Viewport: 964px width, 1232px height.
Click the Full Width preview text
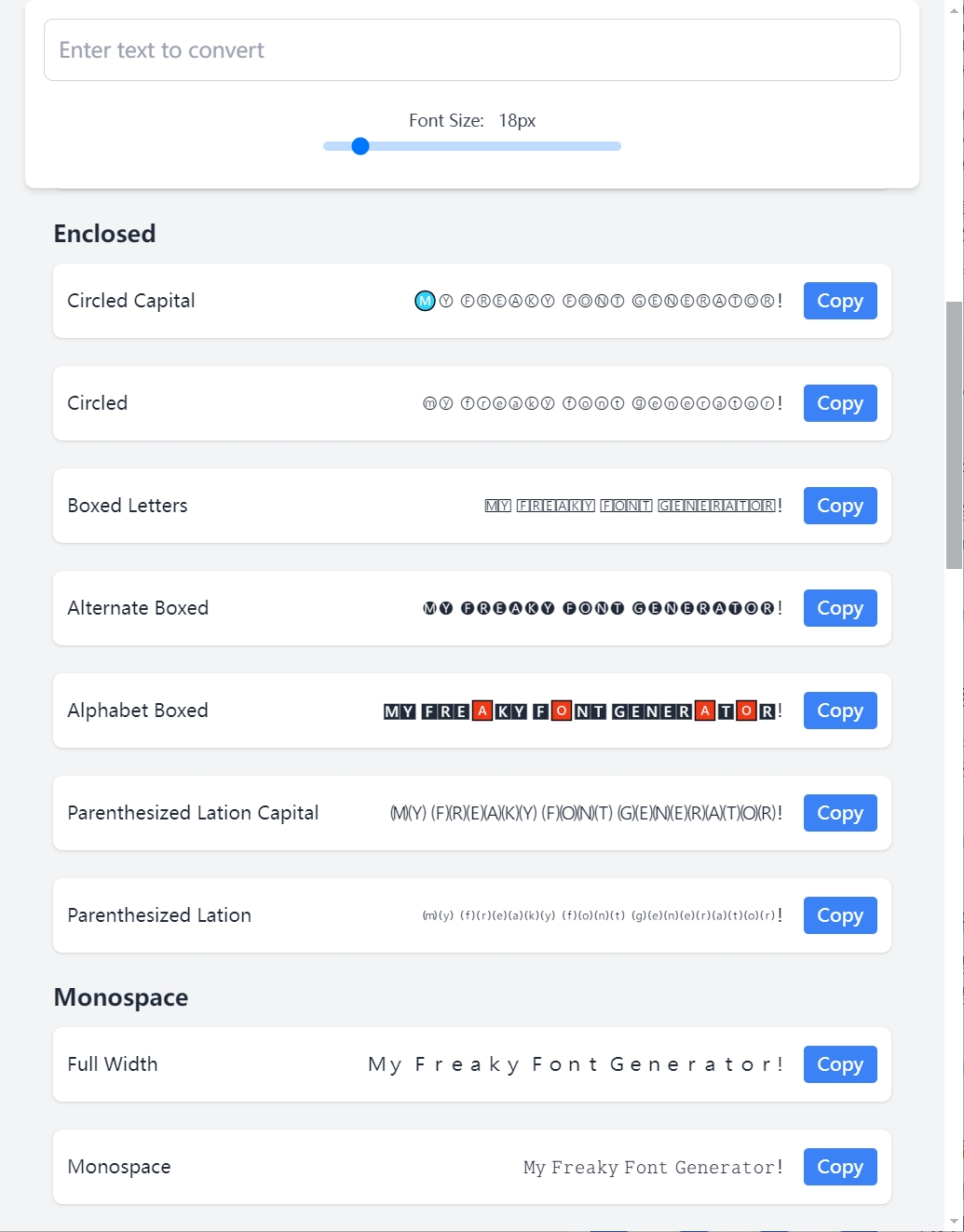pos(575,1064)
